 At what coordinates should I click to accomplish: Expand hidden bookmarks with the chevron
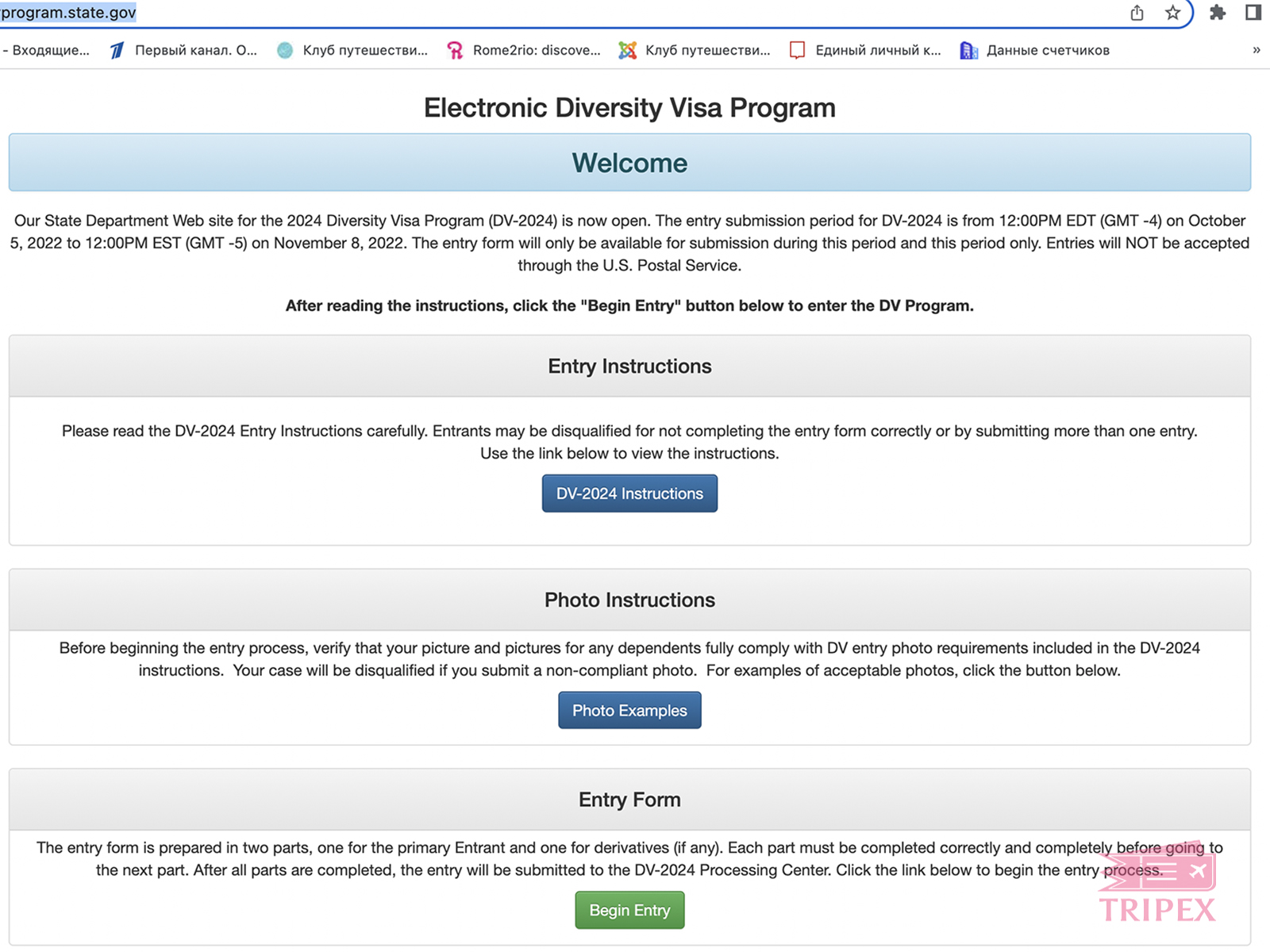[x=1256, y=50]
